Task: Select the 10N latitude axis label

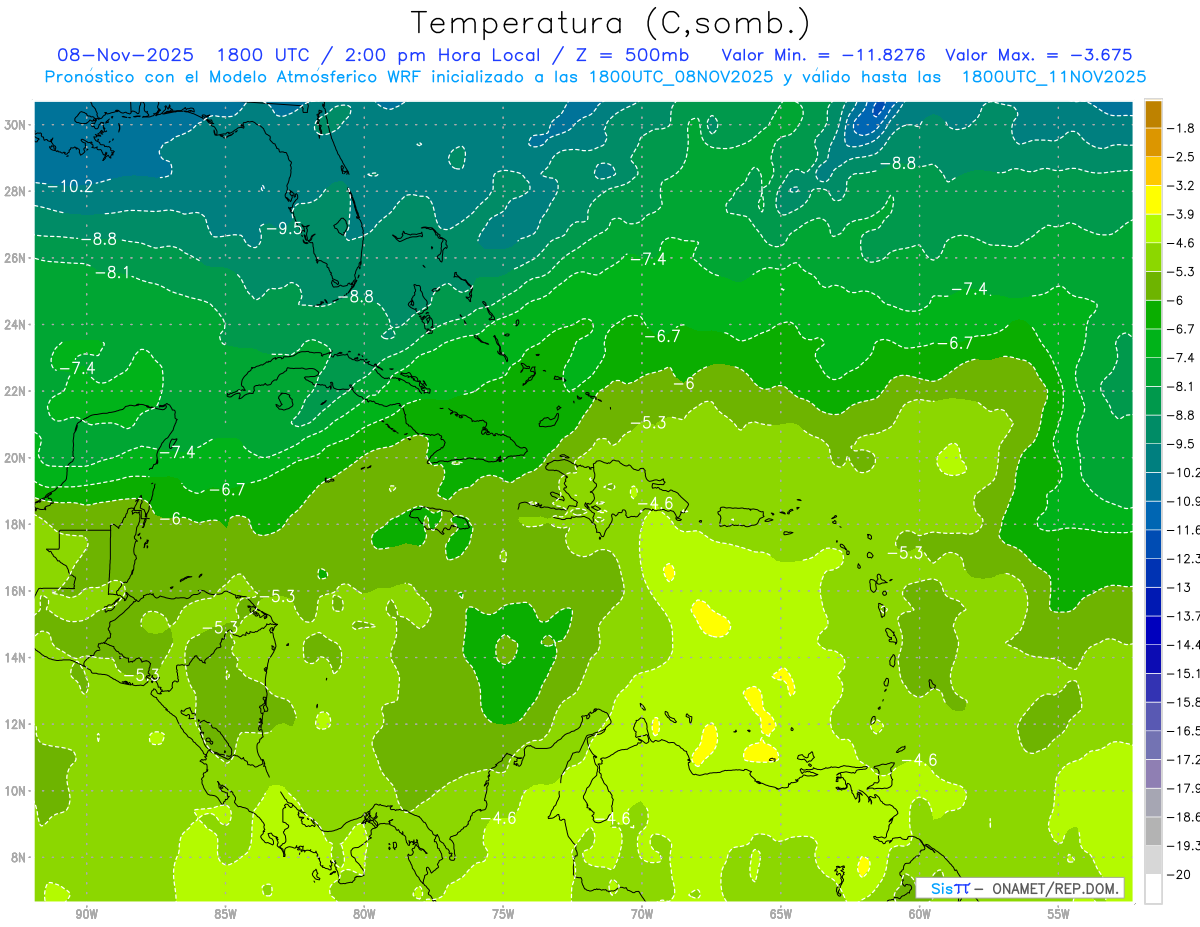Action: (17, 791)
